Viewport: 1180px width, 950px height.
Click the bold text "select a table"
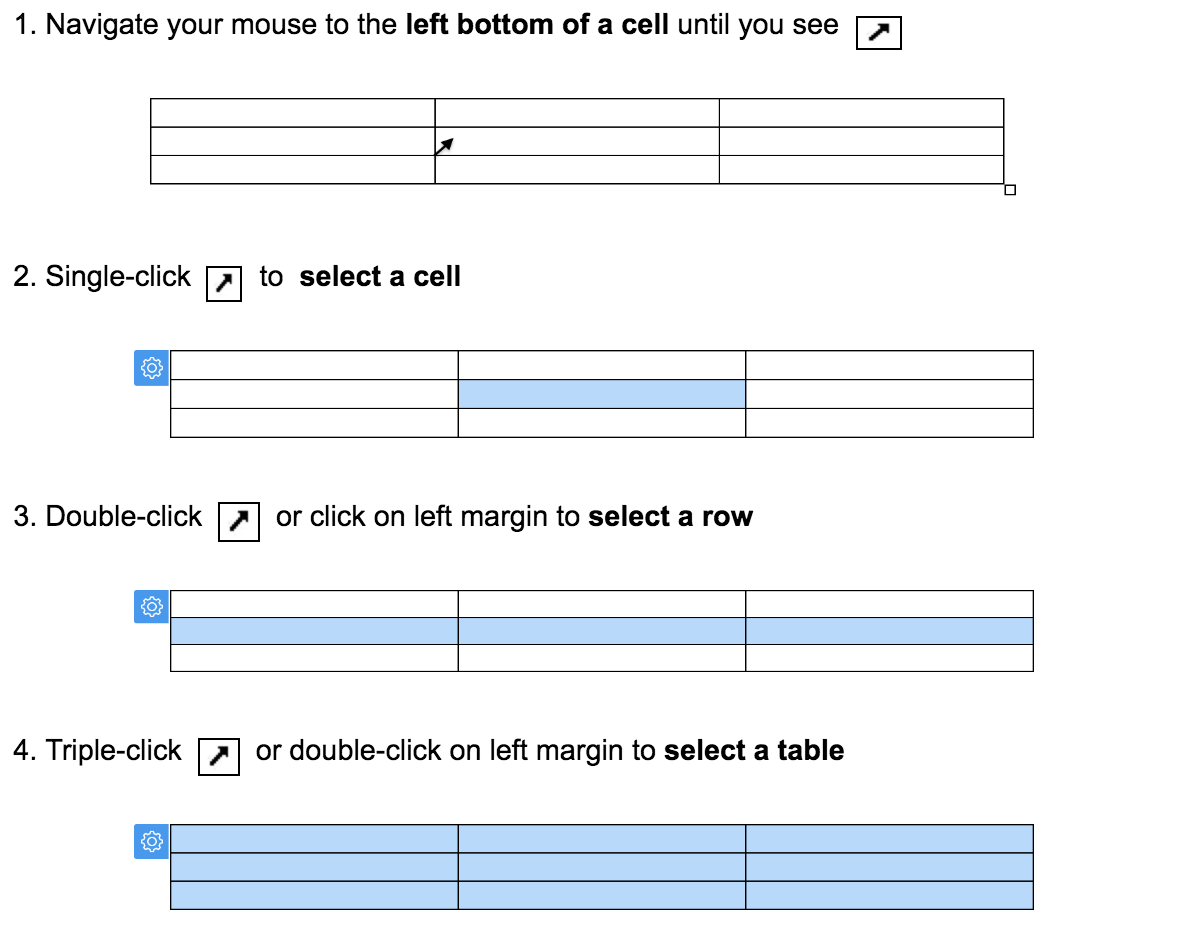(754, 750)
